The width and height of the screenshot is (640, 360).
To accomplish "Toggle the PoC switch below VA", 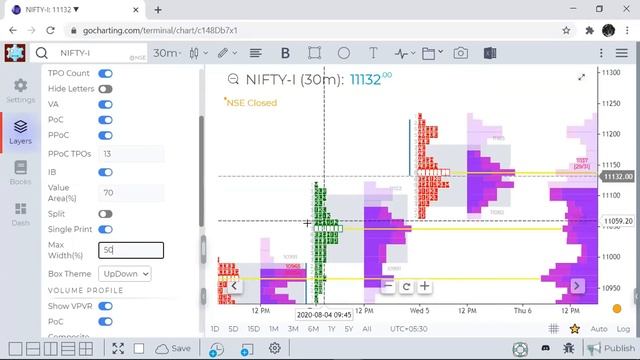I will pos(105,120).
